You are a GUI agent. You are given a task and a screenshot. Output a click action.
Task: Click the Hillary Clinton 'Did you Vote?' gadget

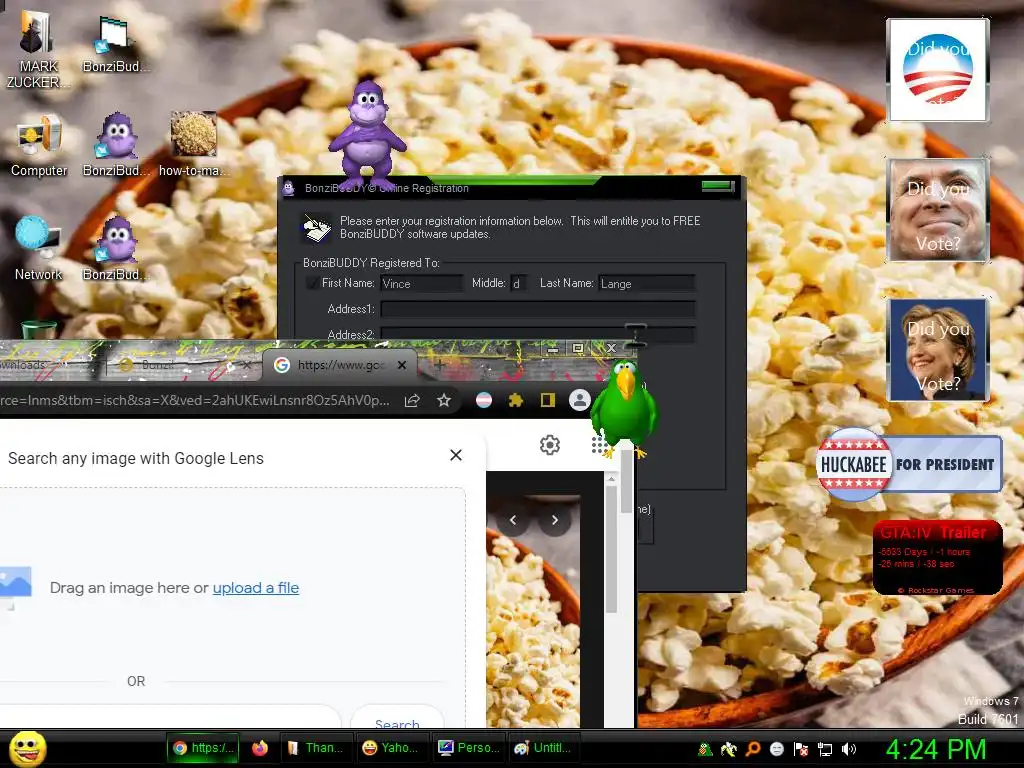click(938, 349)
